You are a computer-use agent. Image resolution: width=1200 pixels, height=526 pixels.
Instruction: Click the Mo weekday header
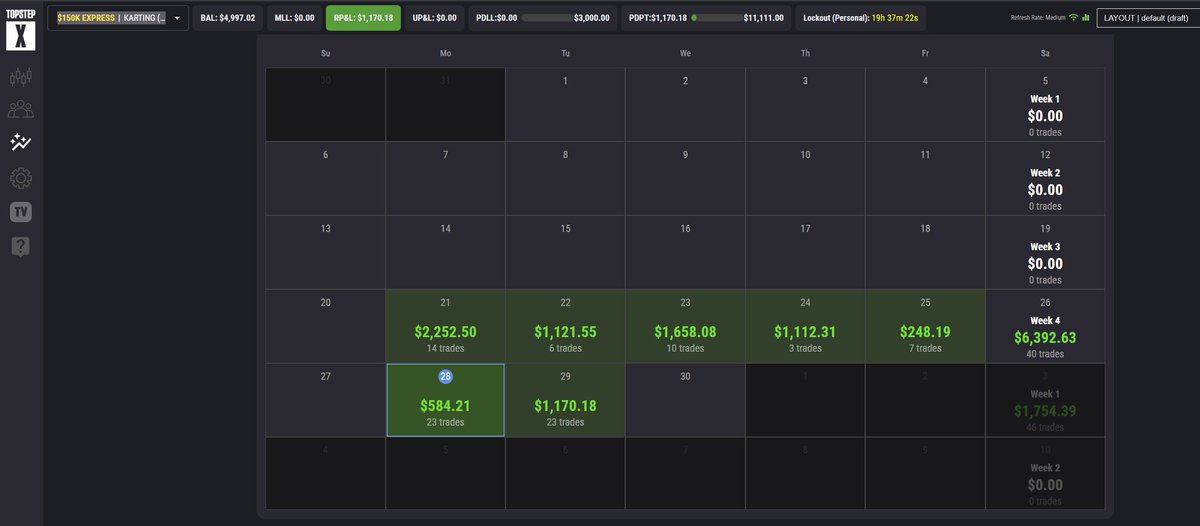(x=445, y=53)
